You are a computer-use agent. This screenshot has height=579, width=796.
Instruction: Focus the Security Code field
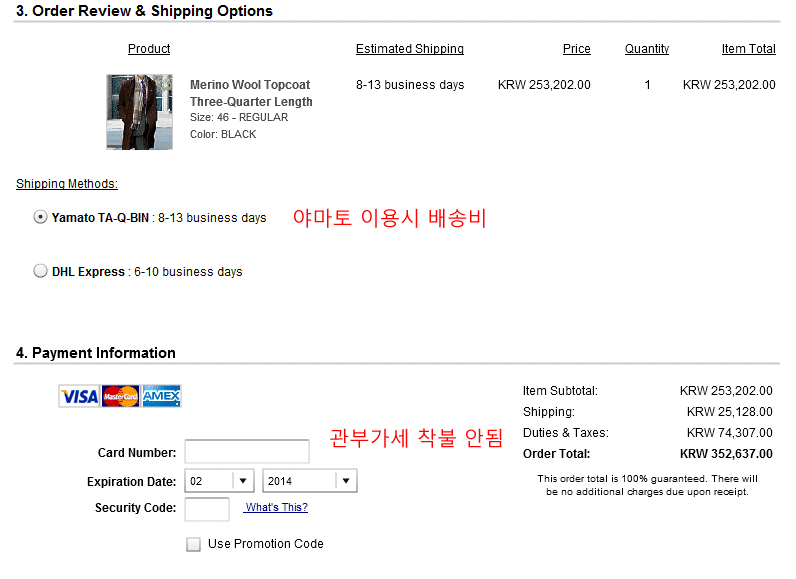coord(207,508)
